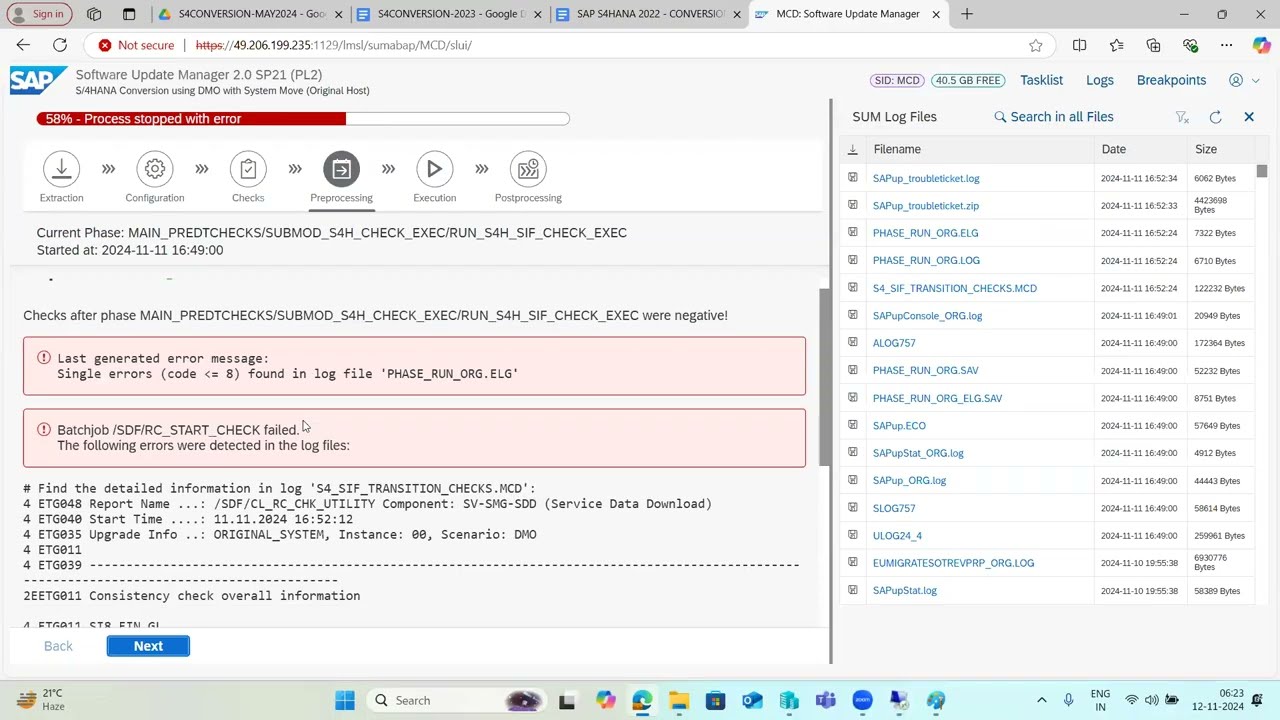
Task: Expand the user menu dropdown arrow
Action: tap(1254, 80)
